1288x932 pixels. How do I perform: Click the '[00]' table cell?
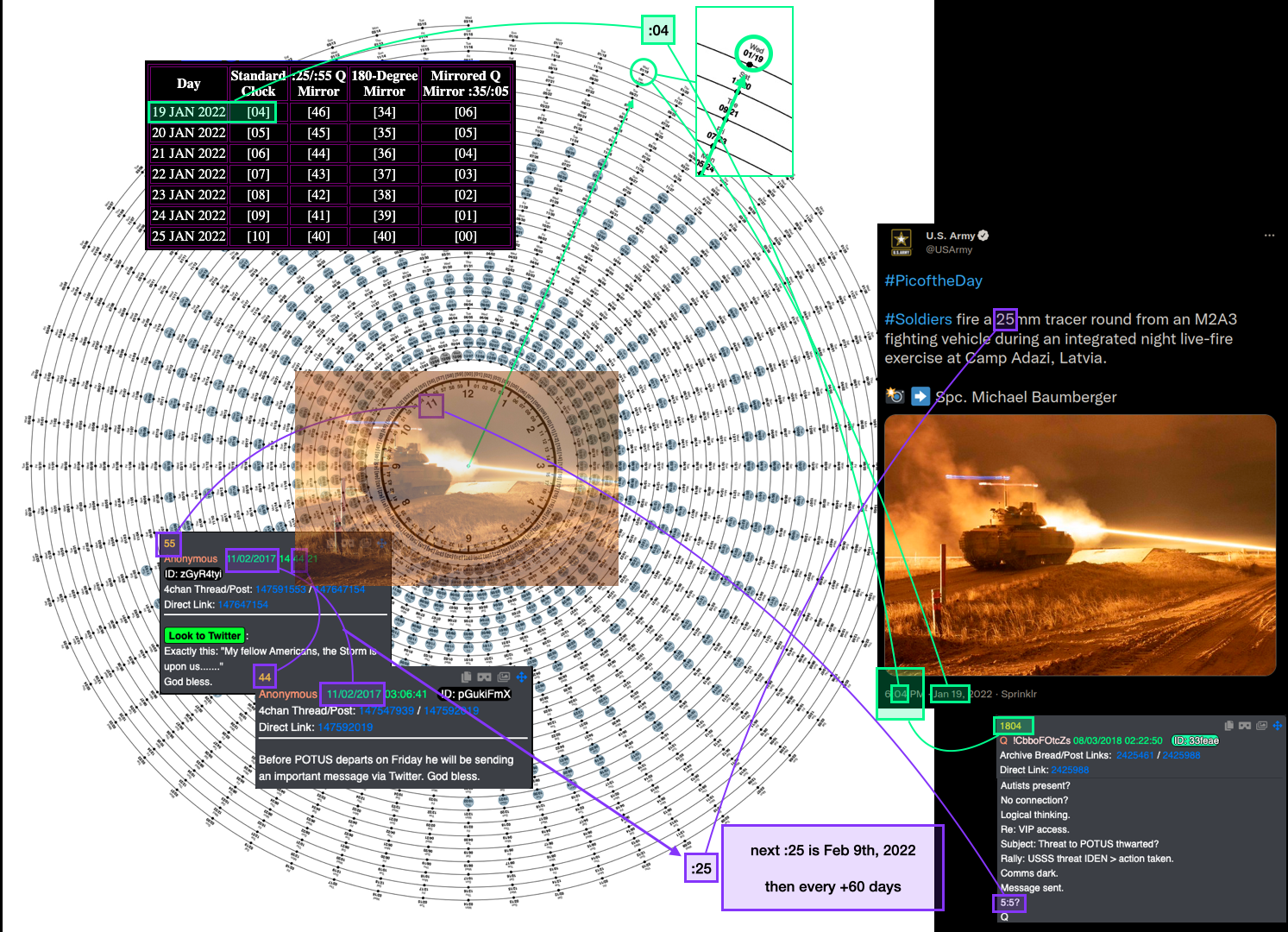[466, 236]
